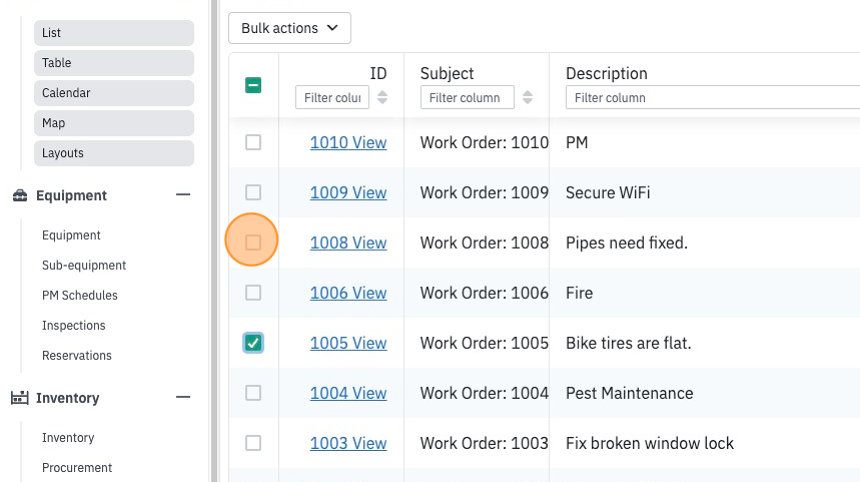The image size is (860, 482).
Task: Open Inspections in sidebar
Action: click(x=73, y=326)
